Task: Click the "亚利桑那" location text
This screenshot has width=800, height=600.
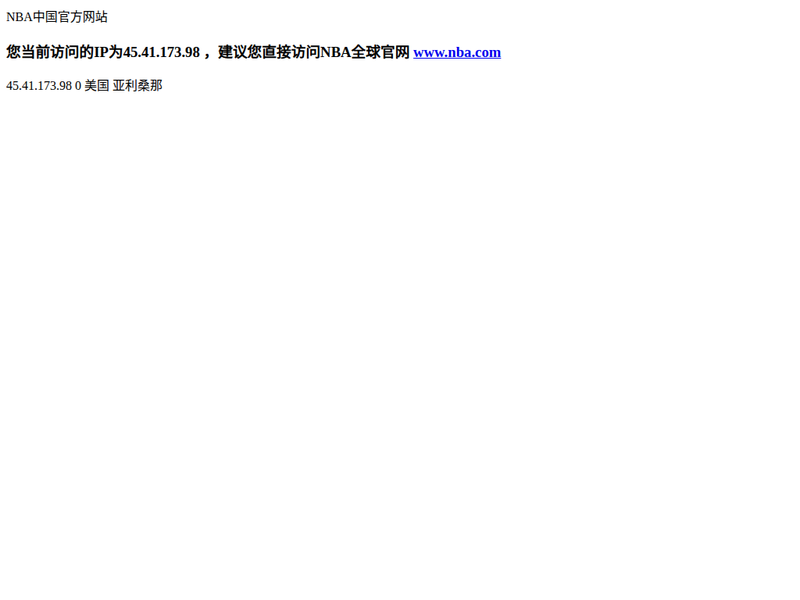Action: [137, 86]
